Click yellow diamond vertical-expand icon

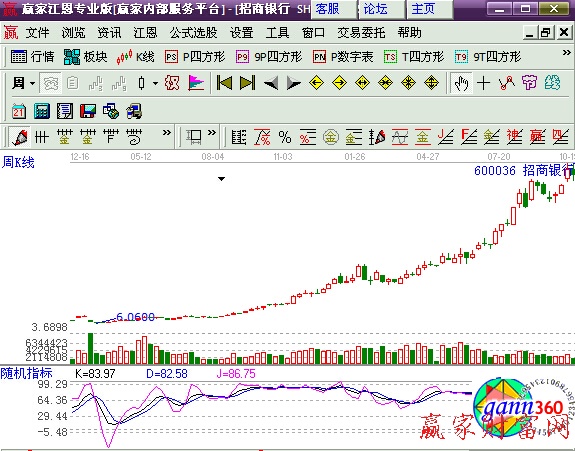pos(431,83)
